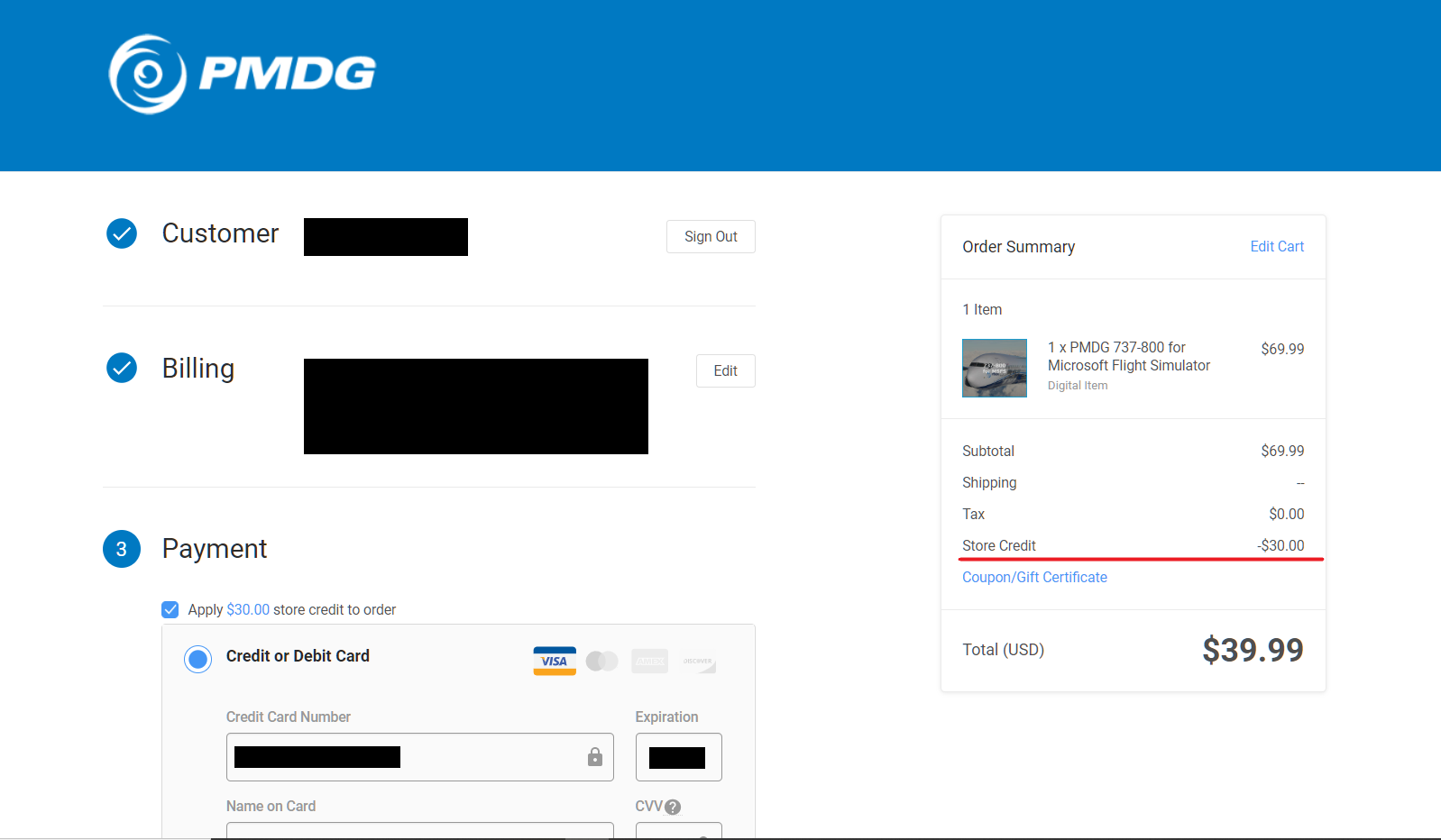Click the item price $69.99 next to product
The width and height of the screenshot is (1441, 840).
click(1282, 350)
